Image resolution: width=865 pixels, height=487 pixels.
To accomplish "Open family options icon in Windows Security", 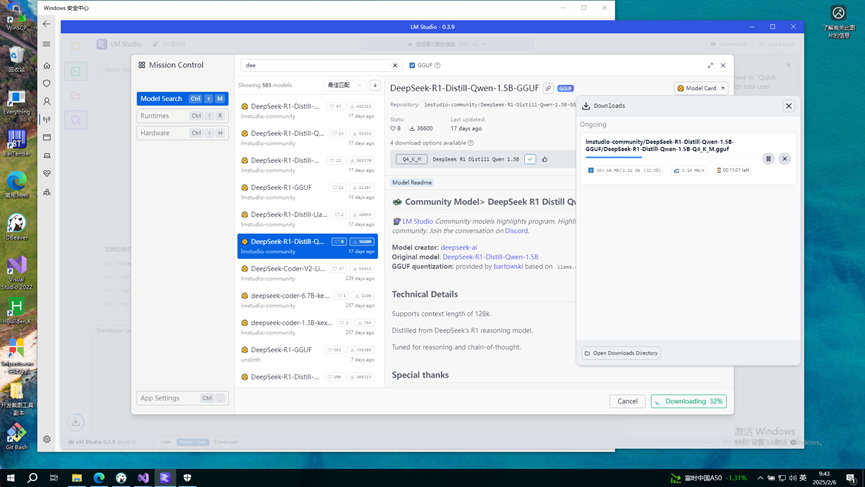I will (47, 192).
